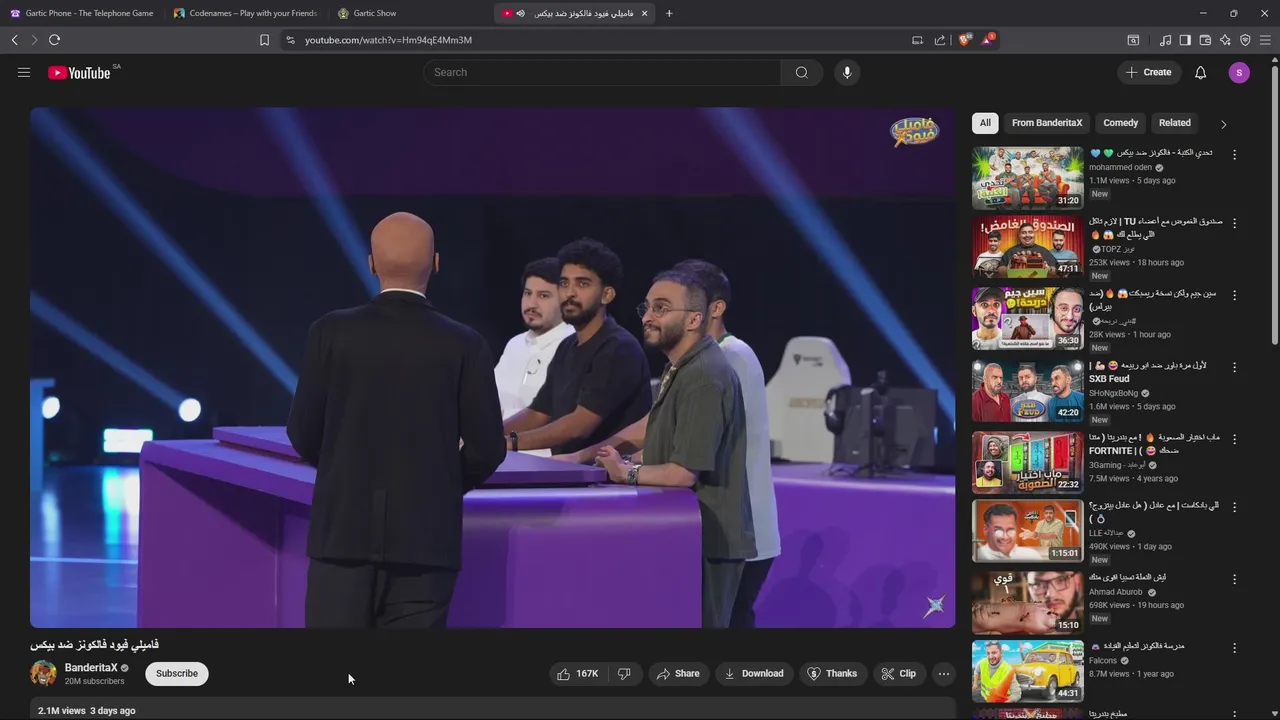Open the 44:31 Falcons thumbnail

click(1027, 670)
